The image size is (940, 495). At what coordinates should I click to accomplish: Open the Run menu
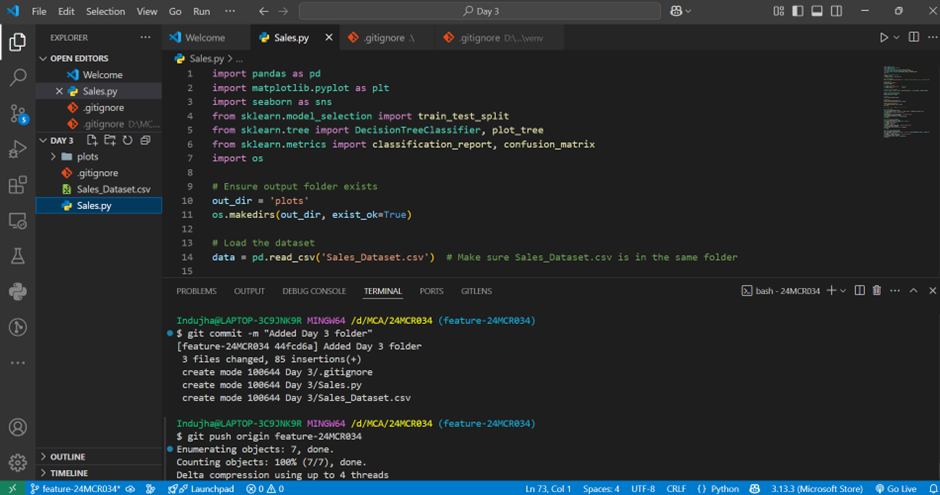pyautogui.click(x=201, y=11)
